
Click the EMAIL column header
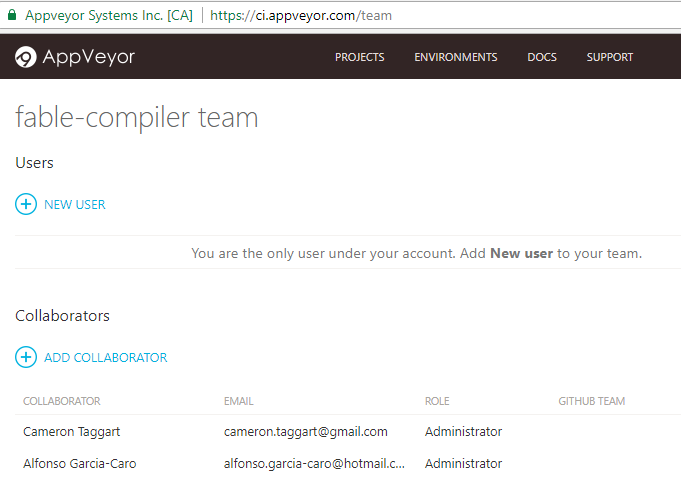coord(238,401)
